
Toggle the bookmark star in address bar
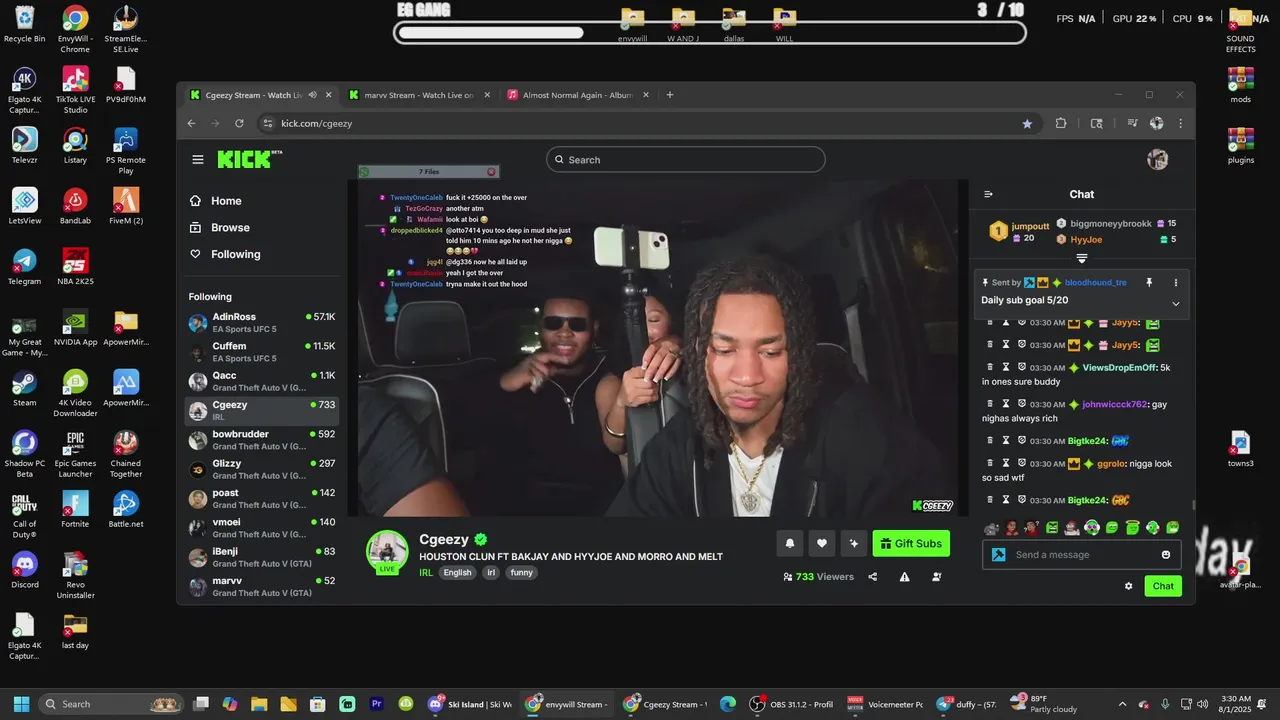click(1027, 123)
